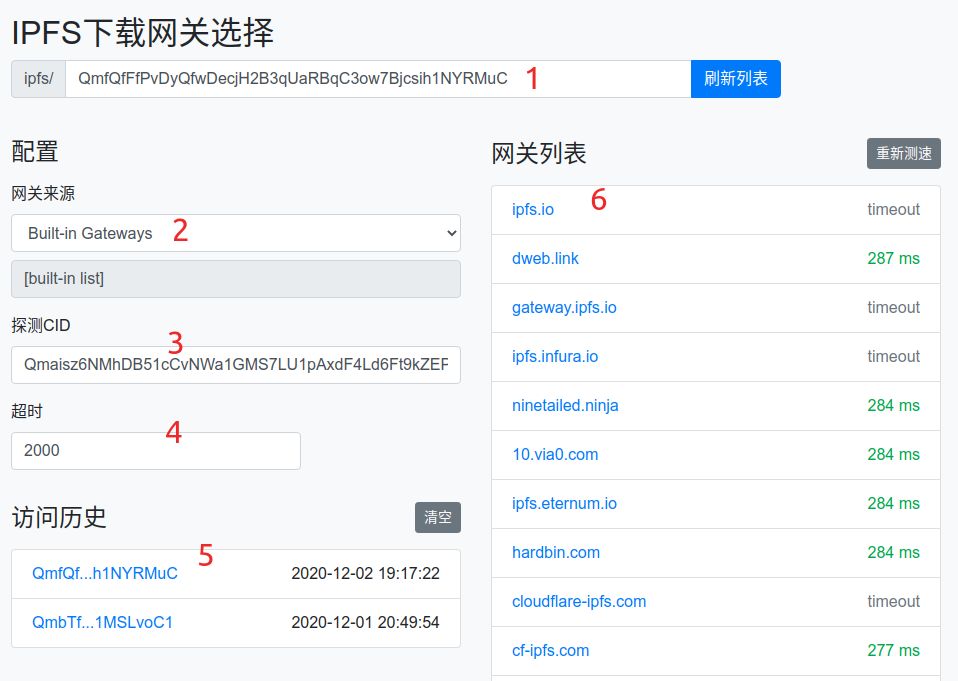Click the IPFS下载网关选择 page title
The image size is (958, 681).
point(142,32)
